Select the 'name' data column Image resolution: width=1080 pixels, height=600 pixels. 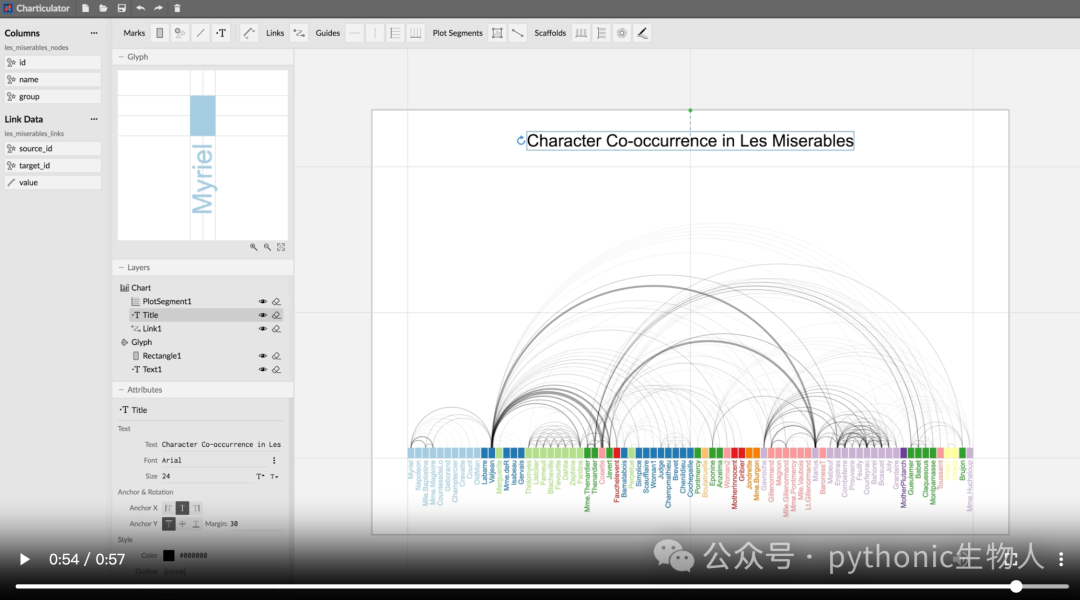pos(52,79)
